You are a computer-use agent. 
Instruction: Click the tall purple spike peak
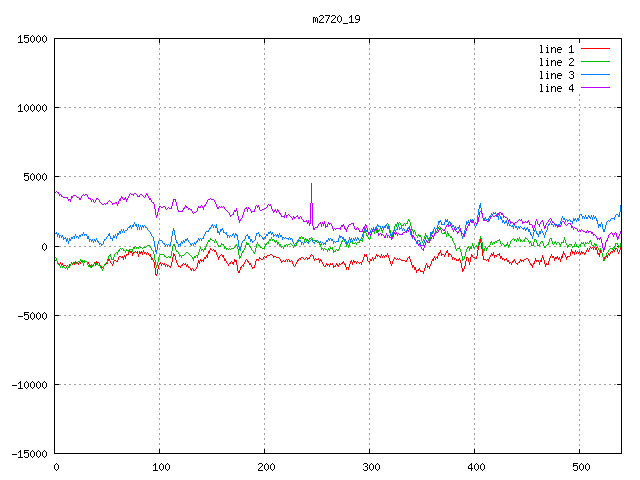tap(311, 184)
